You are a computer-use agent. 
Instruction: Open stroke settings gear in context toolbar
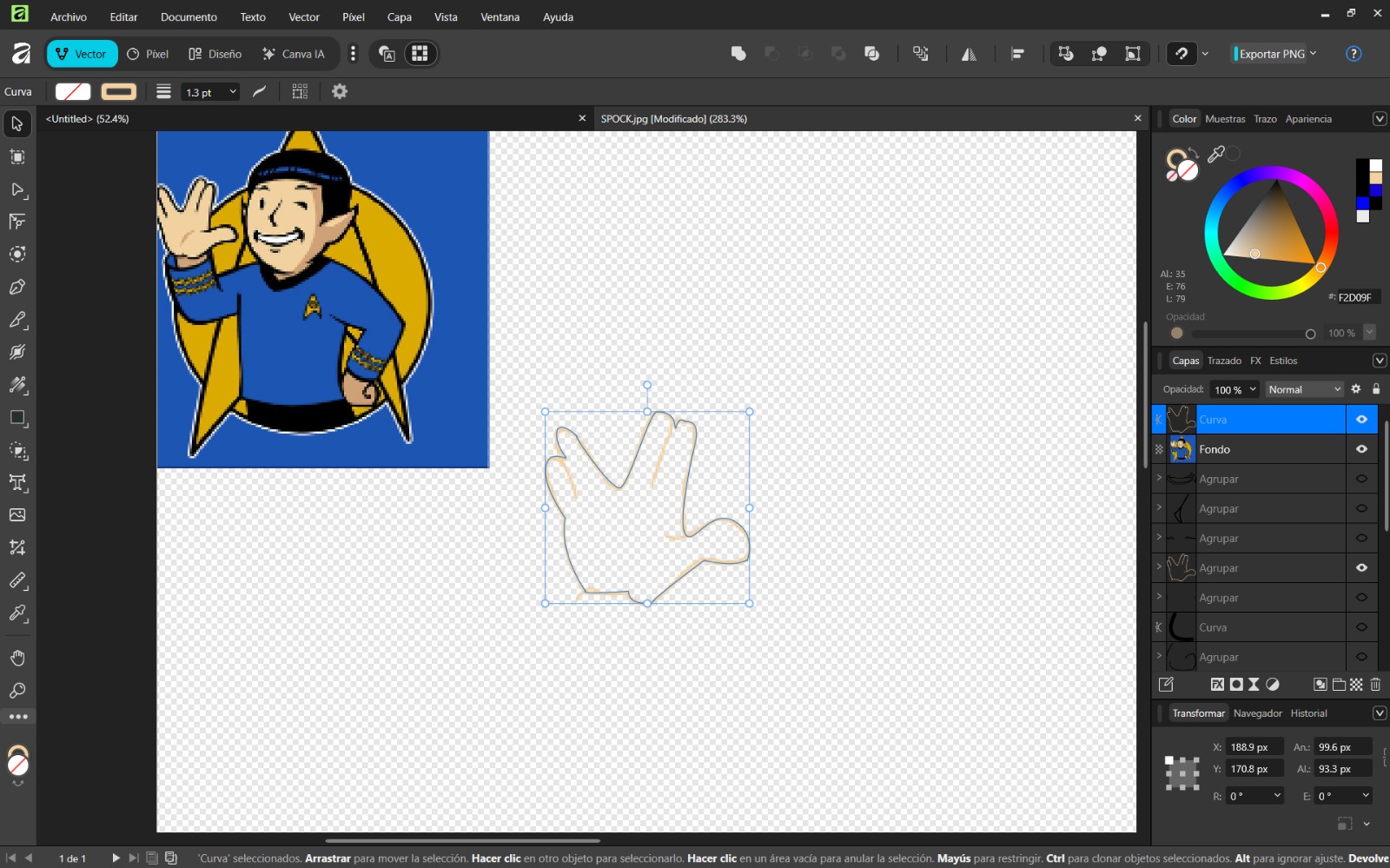tap(340, 91)
